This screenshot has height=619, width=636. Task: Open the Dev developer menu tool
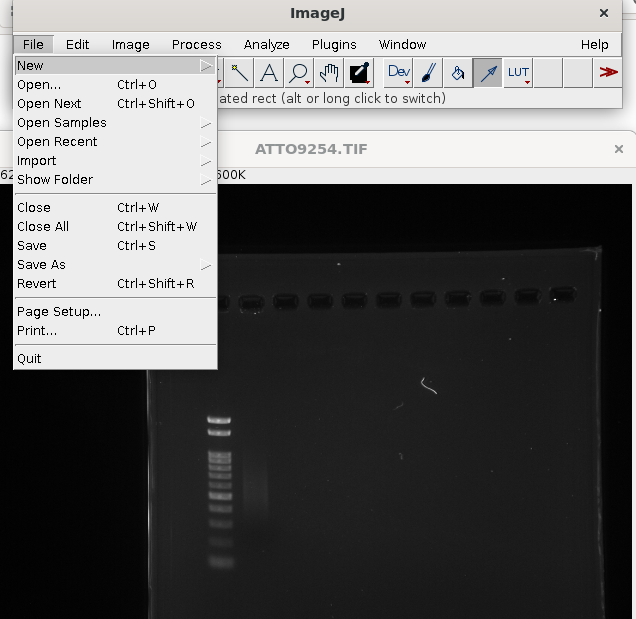398,73
